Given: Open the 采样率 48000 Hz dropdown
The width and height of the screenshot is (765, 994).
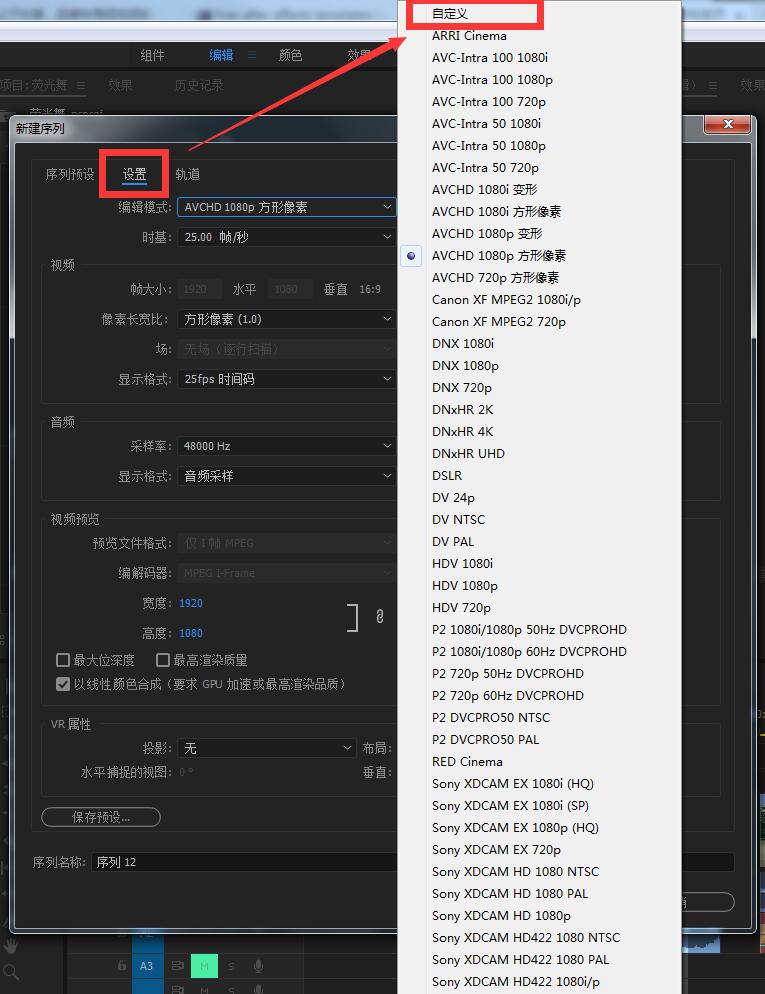Looking at the screenshot, I should (x=286, y=446).
